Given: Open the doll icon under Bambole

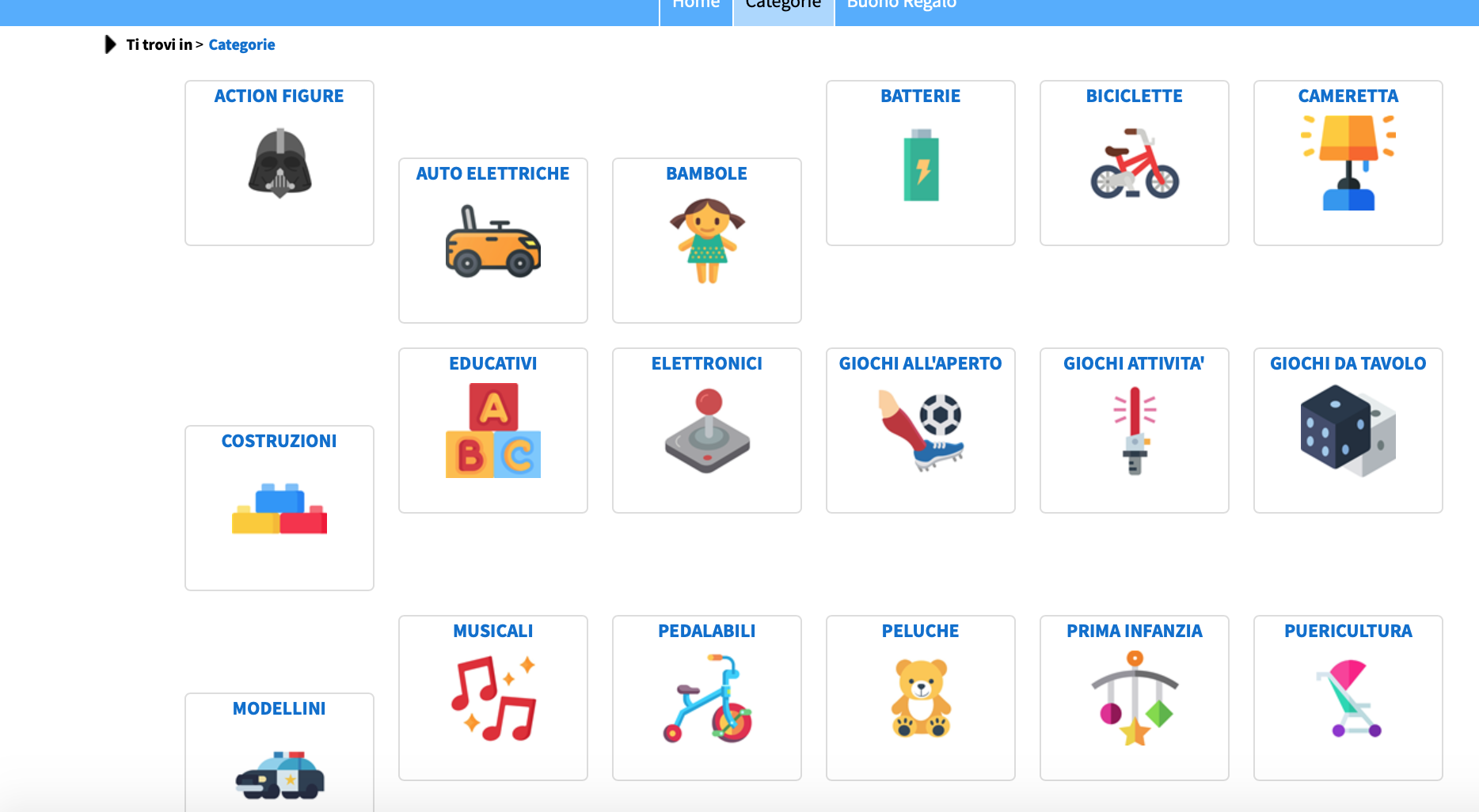Looking at the screenshot, I should pos(707,241).
